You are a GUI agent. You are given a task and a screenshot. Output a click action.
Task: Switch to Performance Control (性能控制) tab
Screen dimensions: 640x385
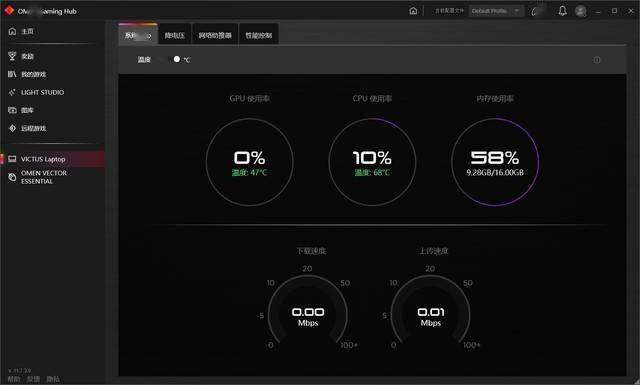[258, 35]
